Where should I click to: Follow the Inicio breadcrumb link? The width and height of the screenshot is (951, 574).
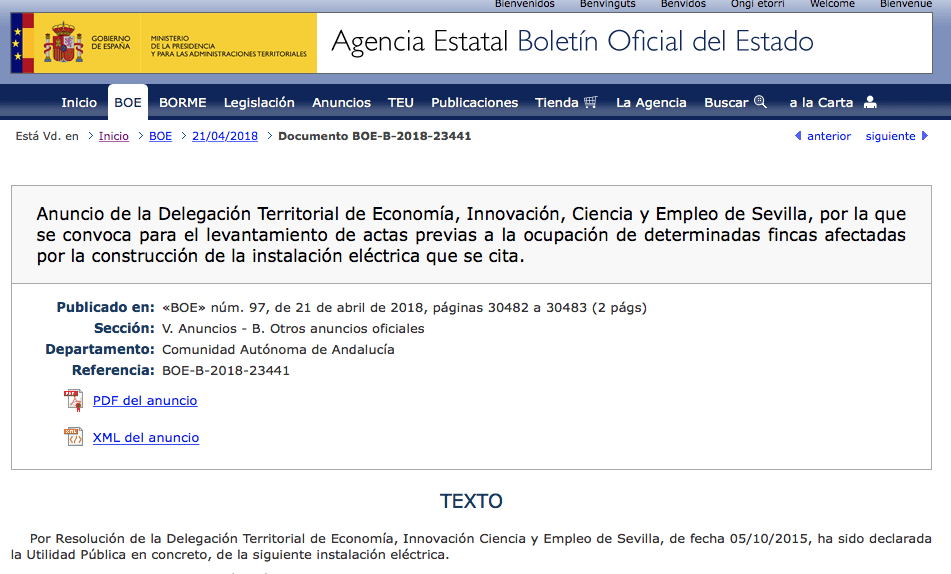point(114,136)
